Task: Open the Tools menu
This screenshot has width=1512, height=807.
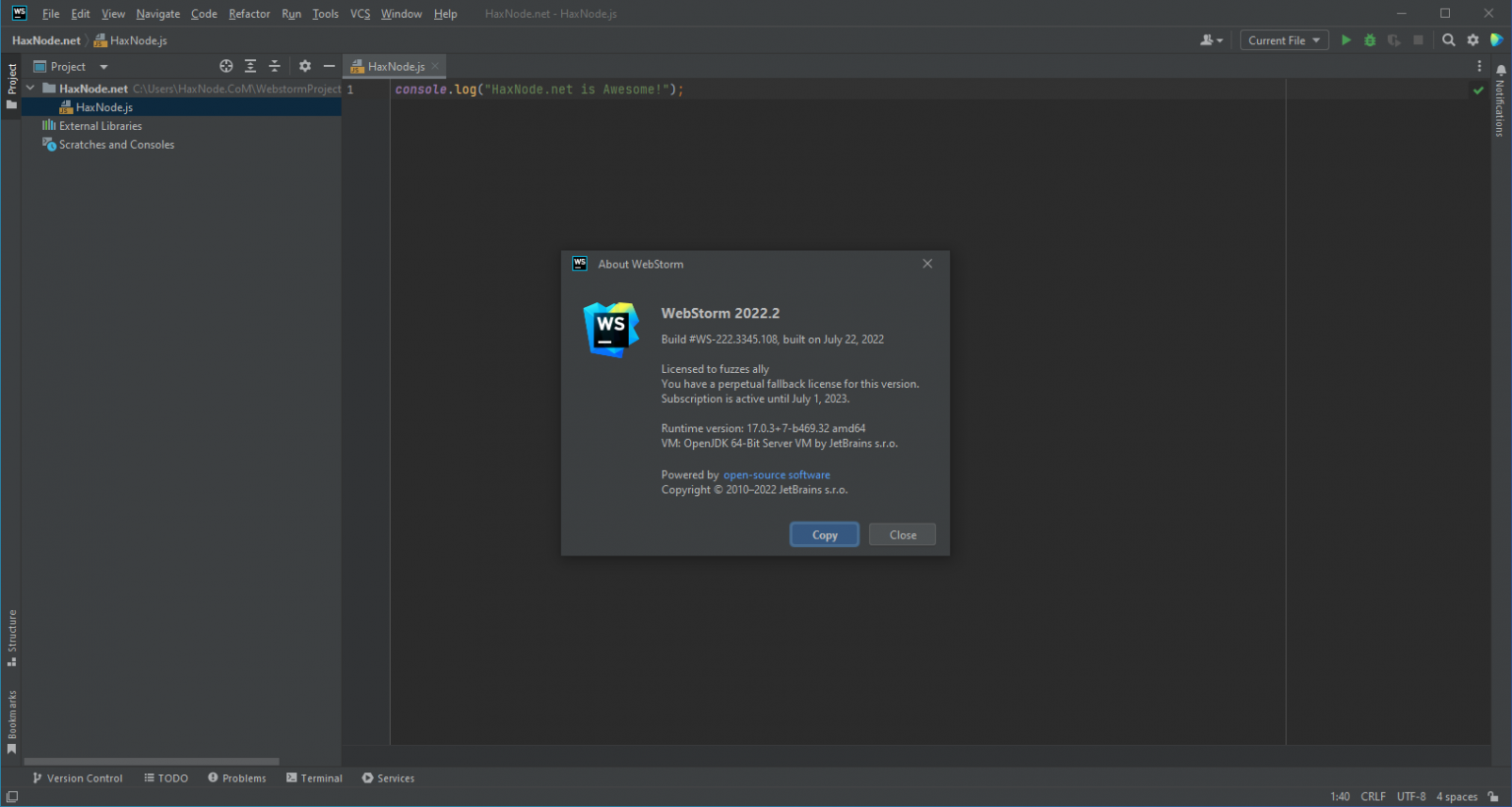Action: (x=325, y=14)
